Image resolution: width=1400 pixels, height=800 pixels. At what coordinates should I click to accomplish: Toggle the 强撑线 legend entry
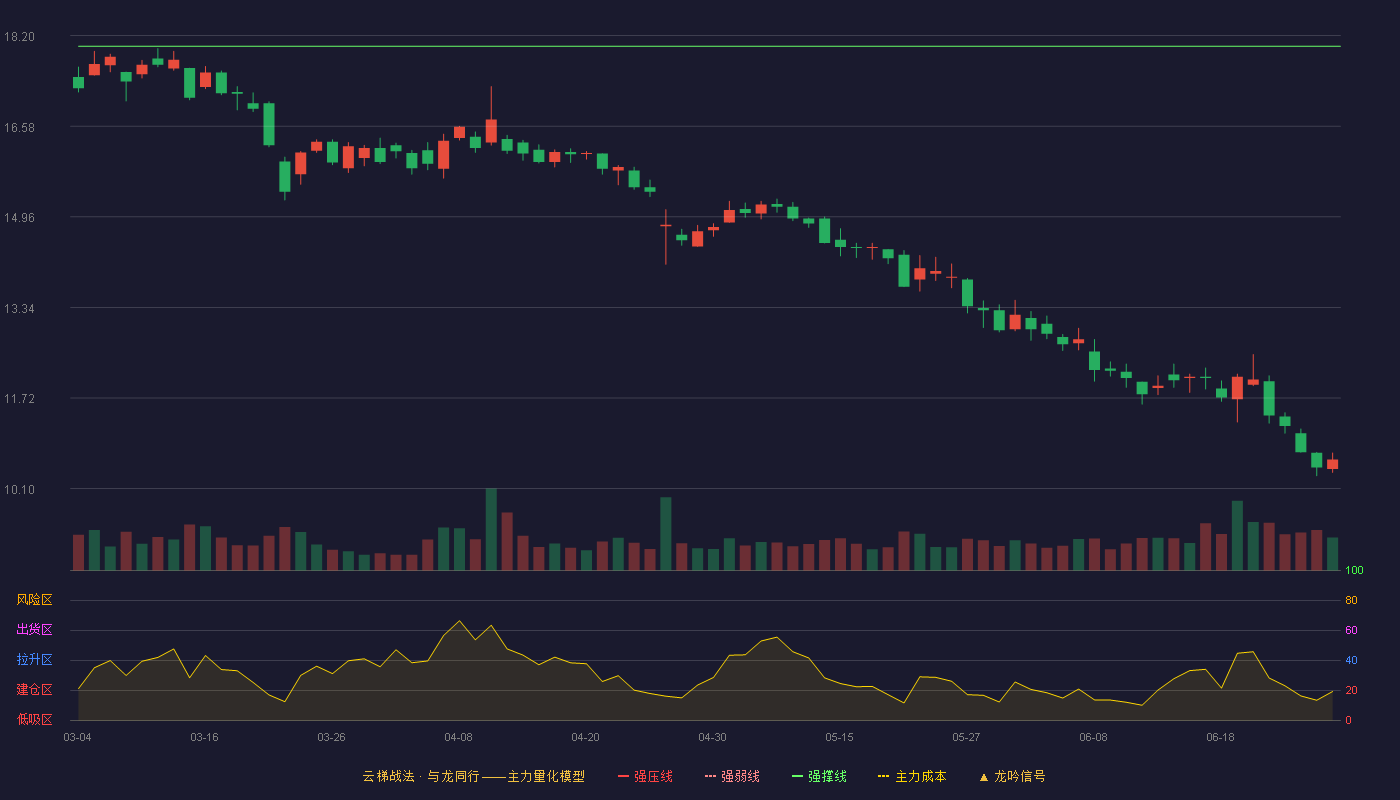819,776
